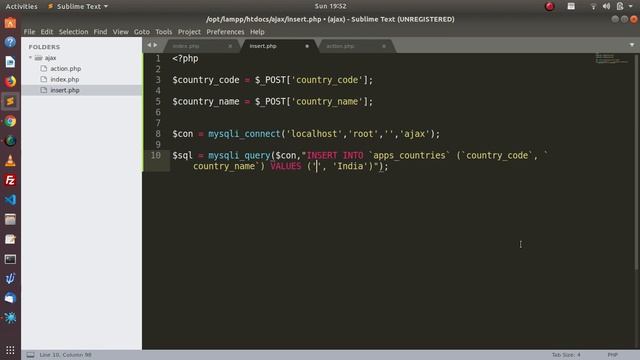Screen dimensions: 640x360
Task: Open tab list dropdown arrow
Action: point(632,45)
